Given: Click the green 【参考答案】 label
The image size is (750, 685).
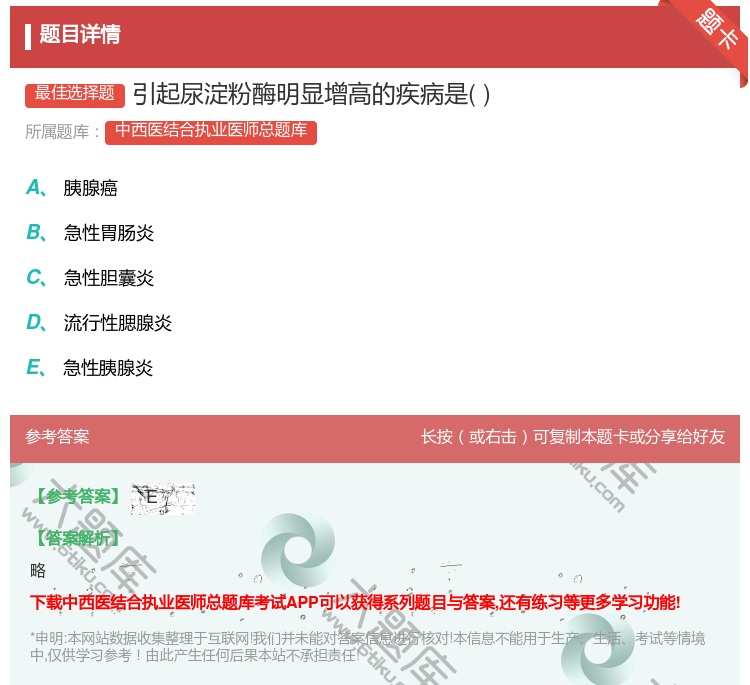Looking at the screenshot, I should (76, 497).
